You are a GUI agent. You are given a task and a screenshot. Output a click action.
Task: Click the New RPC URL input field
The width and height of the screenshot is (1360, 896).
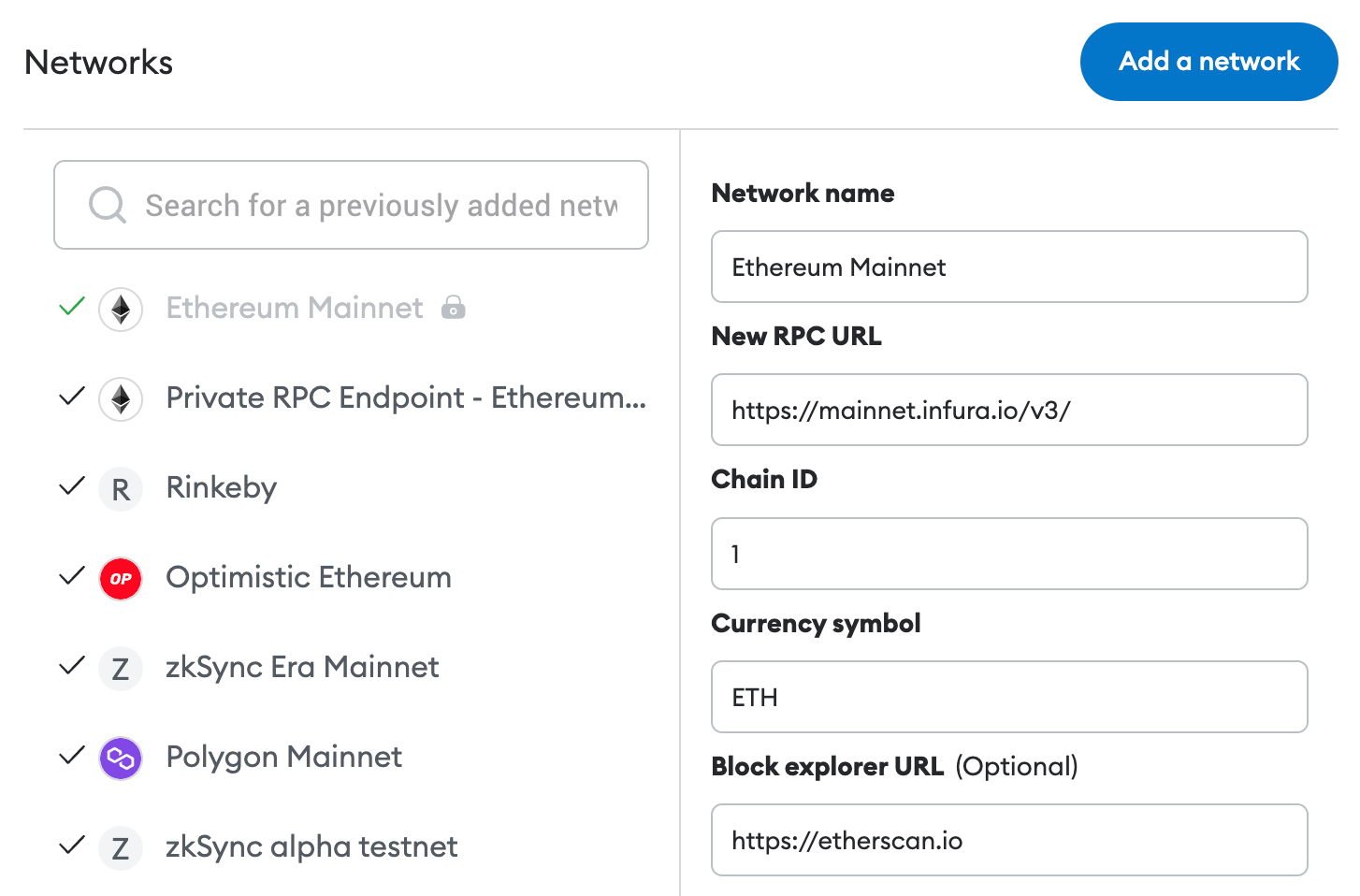pyautogui.click(x=1009, y=410)
